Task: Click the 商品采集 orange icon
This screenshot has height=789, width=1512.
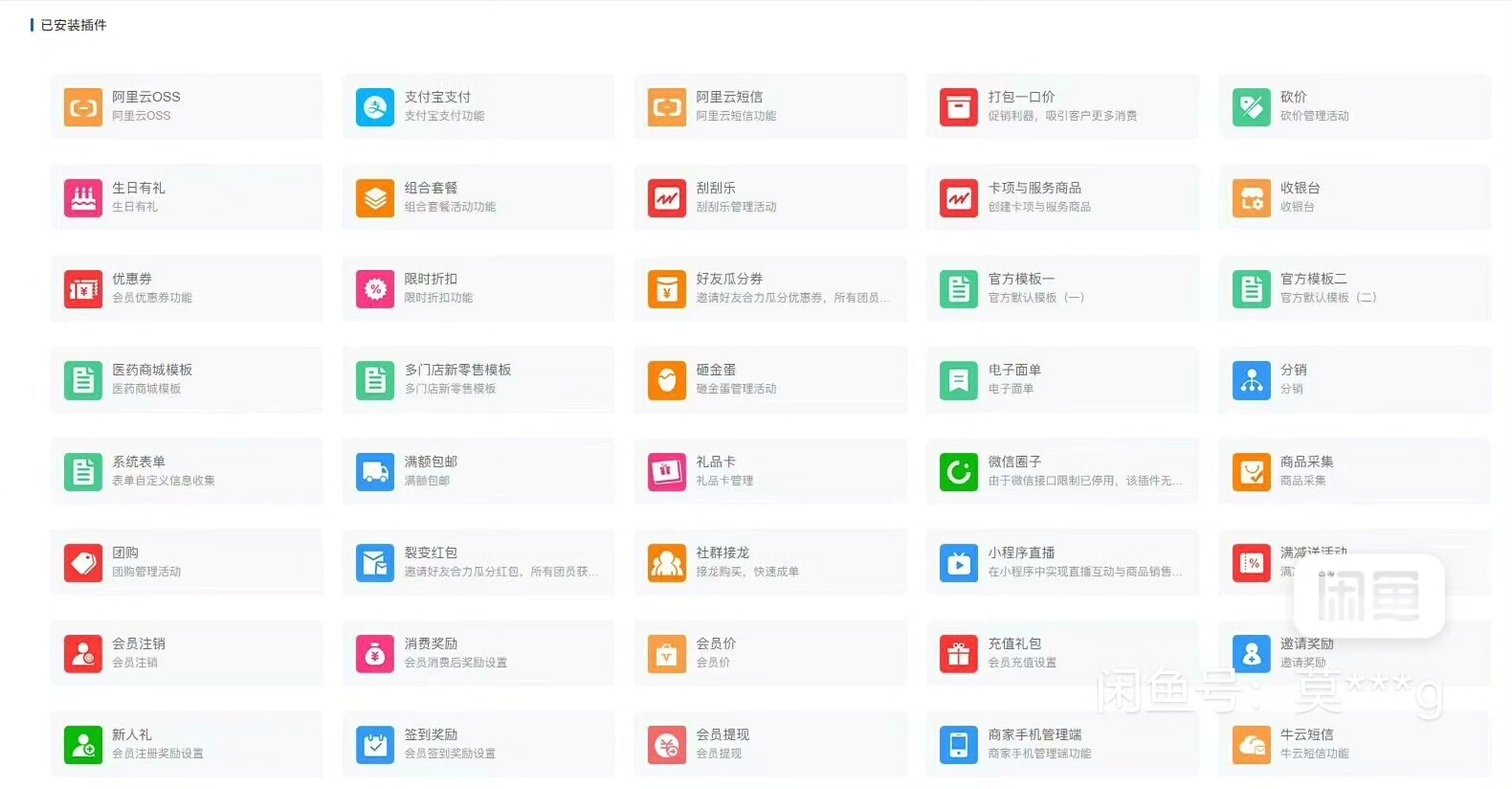Action: [x=1252, y=472]
